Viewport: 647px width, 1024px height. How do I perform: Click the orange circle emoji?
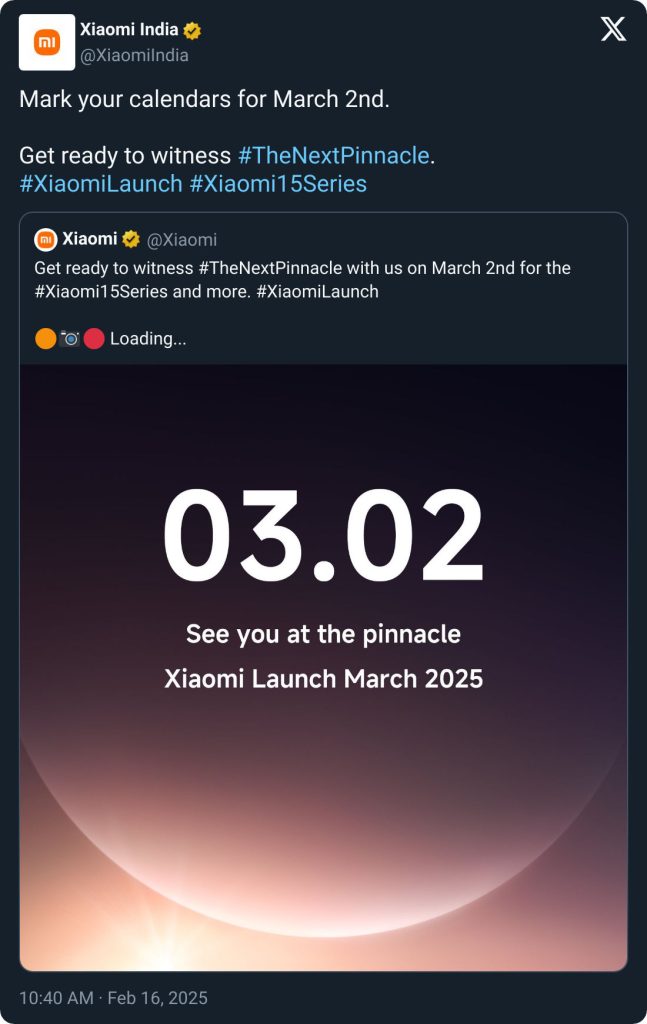[45, 339]
